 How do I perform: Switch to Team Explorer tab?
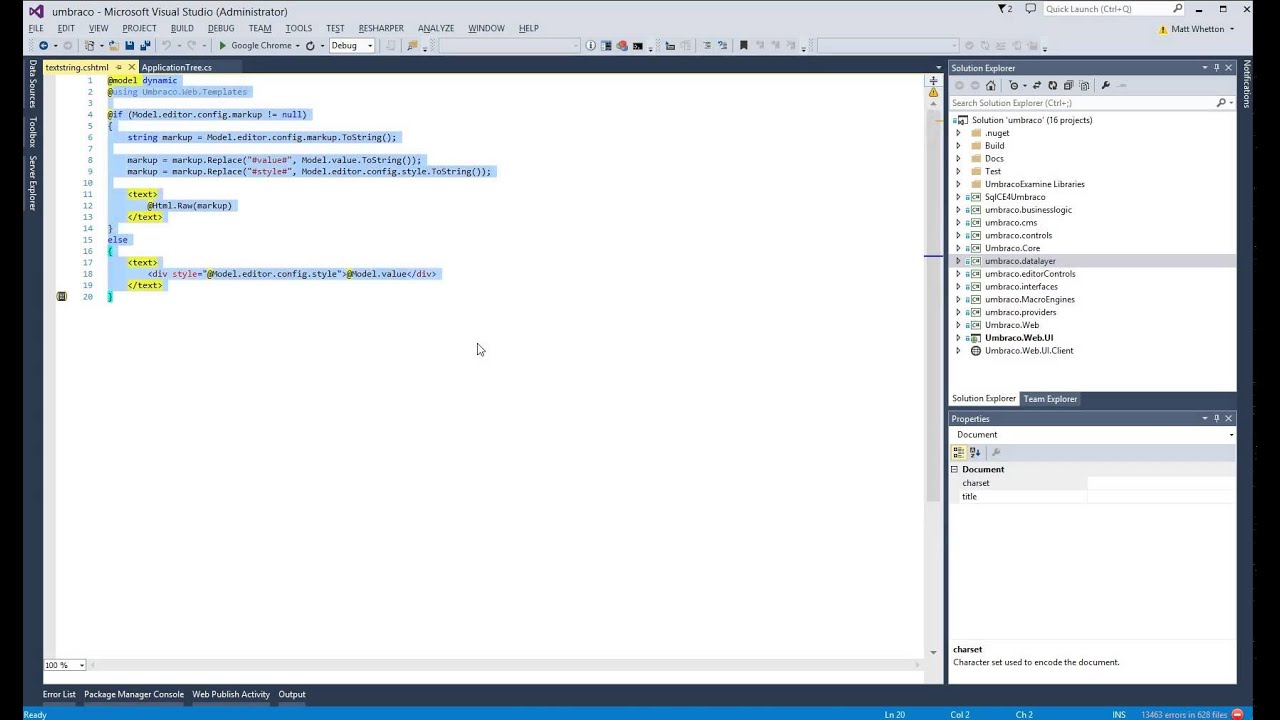pos(1050,399)
